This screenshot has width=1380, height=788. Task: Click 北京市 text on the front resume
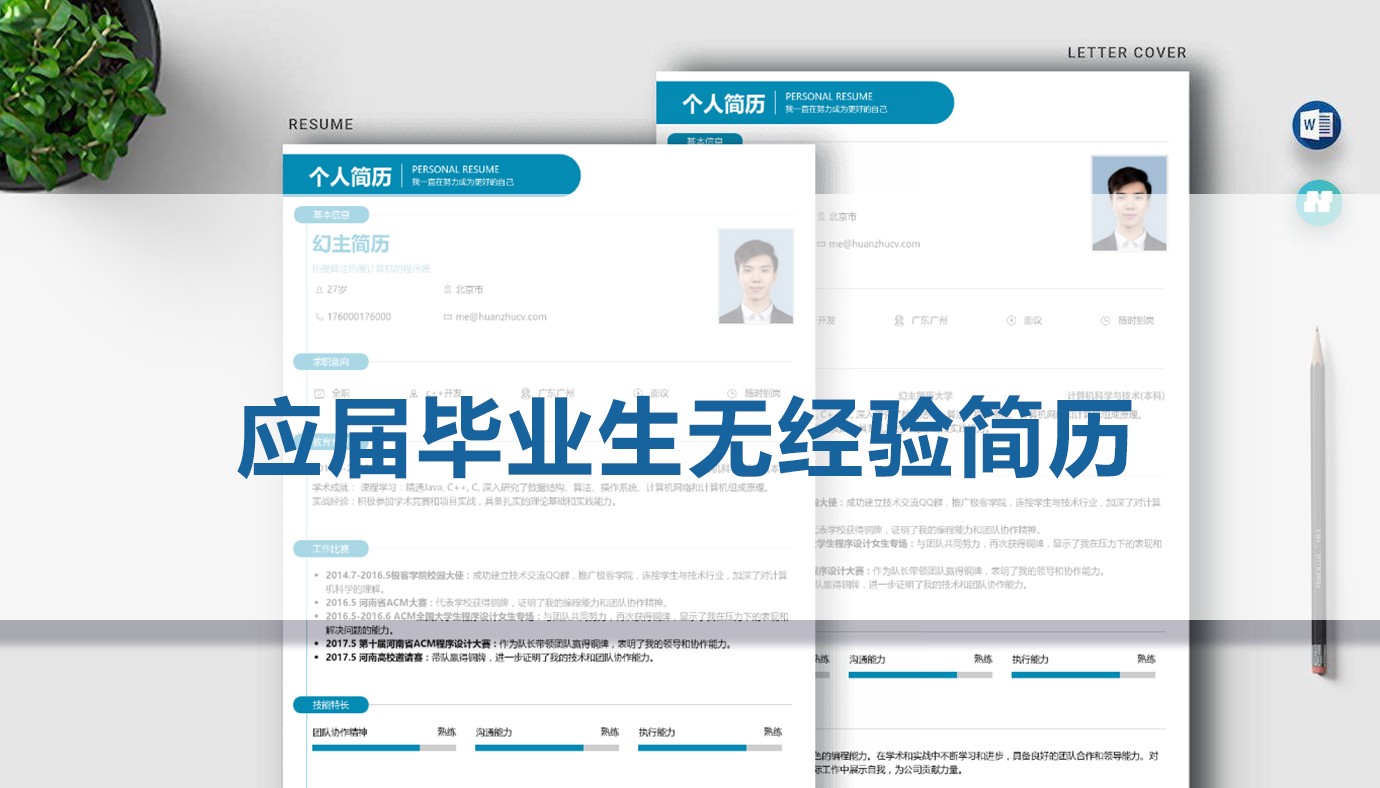pyautogui.click(x=469, y=290)
